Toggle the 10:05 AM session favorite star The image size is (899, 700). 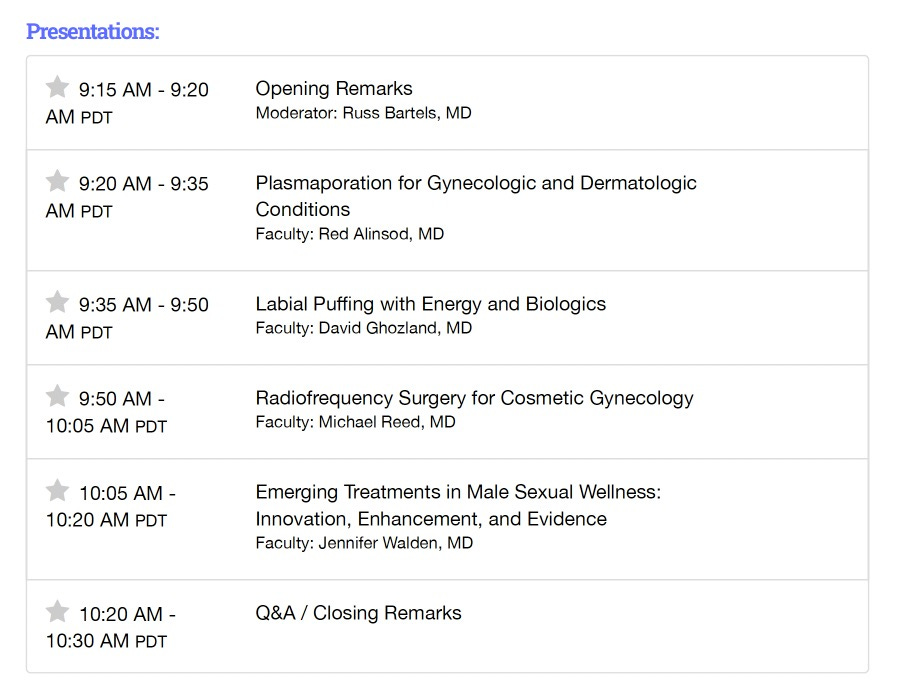click(57, 491)
